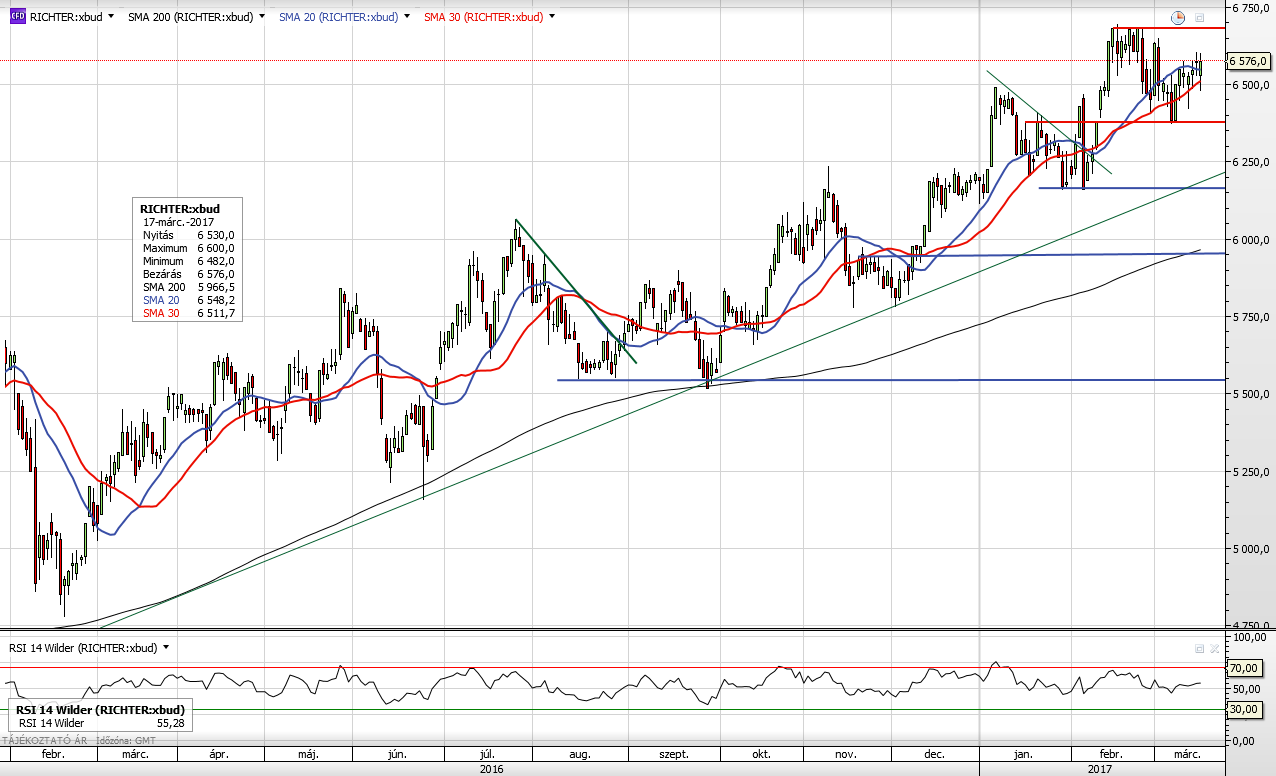Click the 6 750,0 price axis label
The width and height of the screenshot is (1276, 776).
(x=1251, y=7)
